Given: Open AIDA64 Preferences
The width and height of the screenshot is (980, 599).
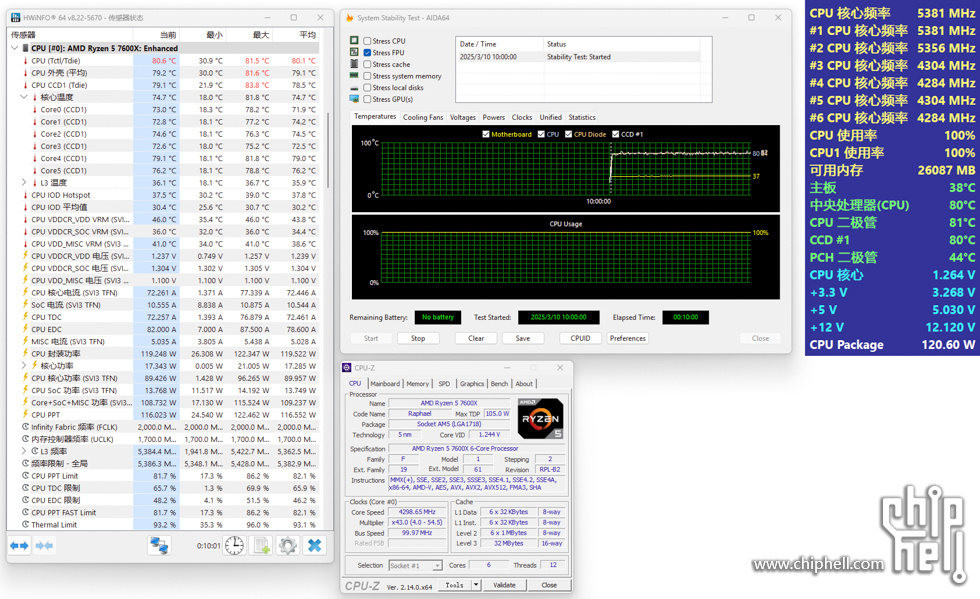Looking at the screenshot, I should pos(628,338).
